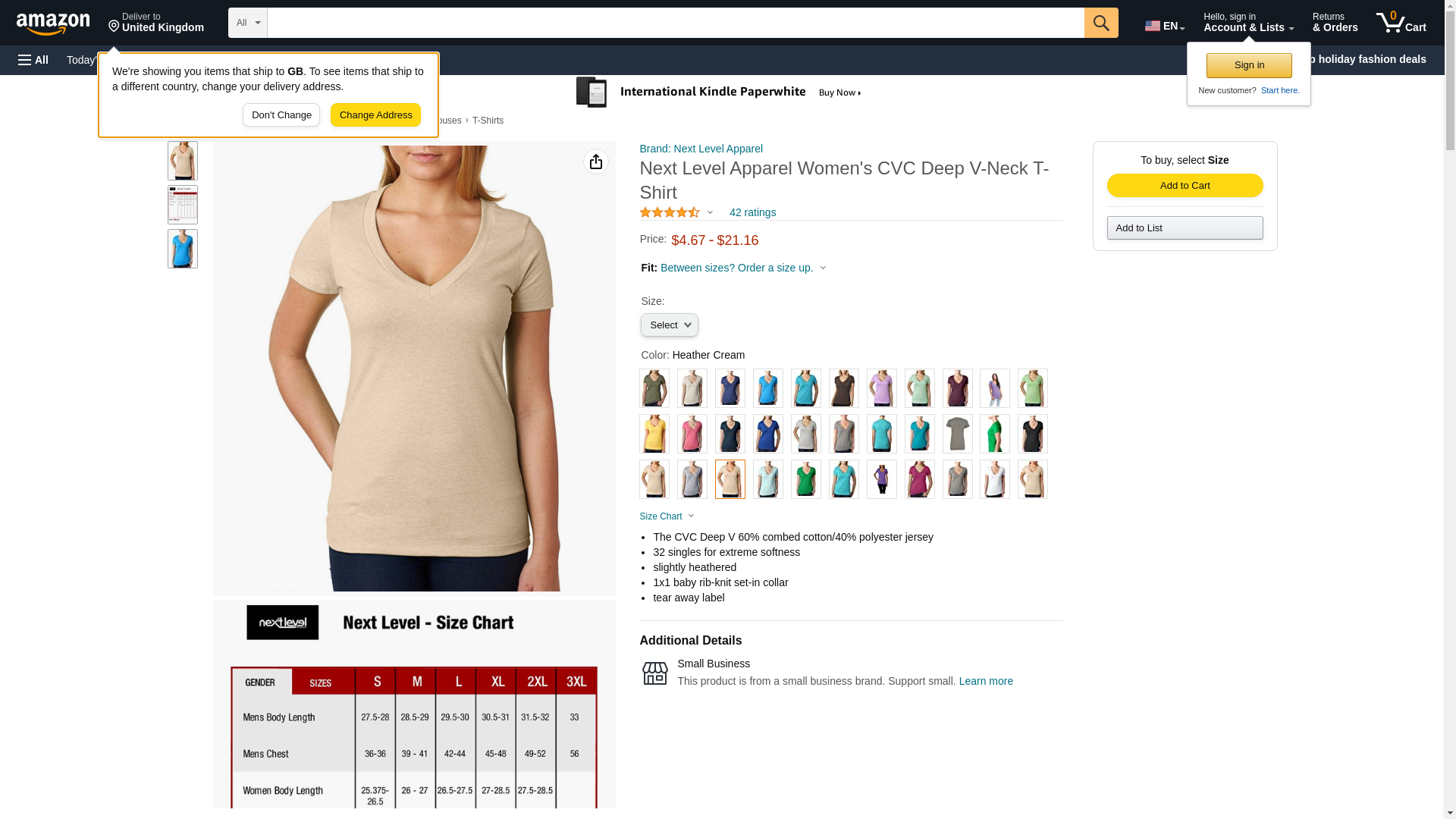Open Returns & Orders
The height and width of the screenshot is (819, 1456).
(x=1335, y=23)
